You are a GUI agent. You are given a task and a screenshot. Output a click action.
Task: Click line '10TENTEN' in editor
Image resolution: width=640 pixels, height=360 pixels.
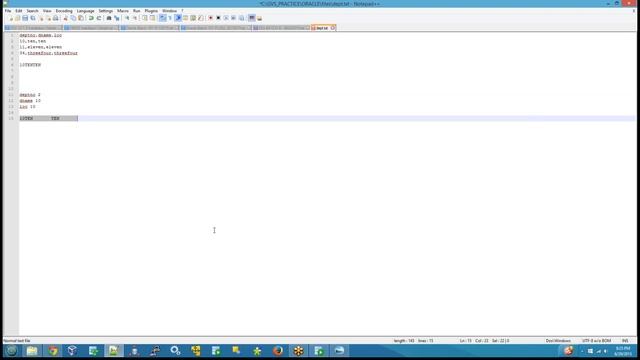[x=30, y=65]
